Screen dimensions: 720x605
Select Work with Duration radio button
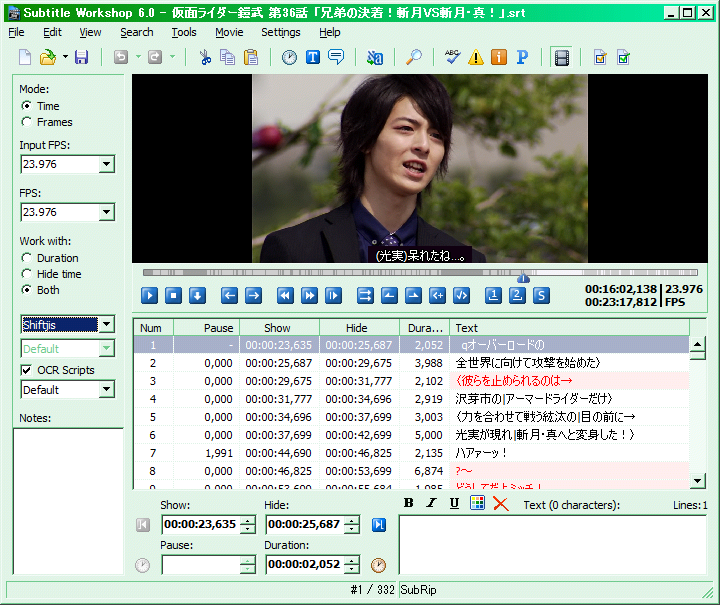click(x=27, y=258)
